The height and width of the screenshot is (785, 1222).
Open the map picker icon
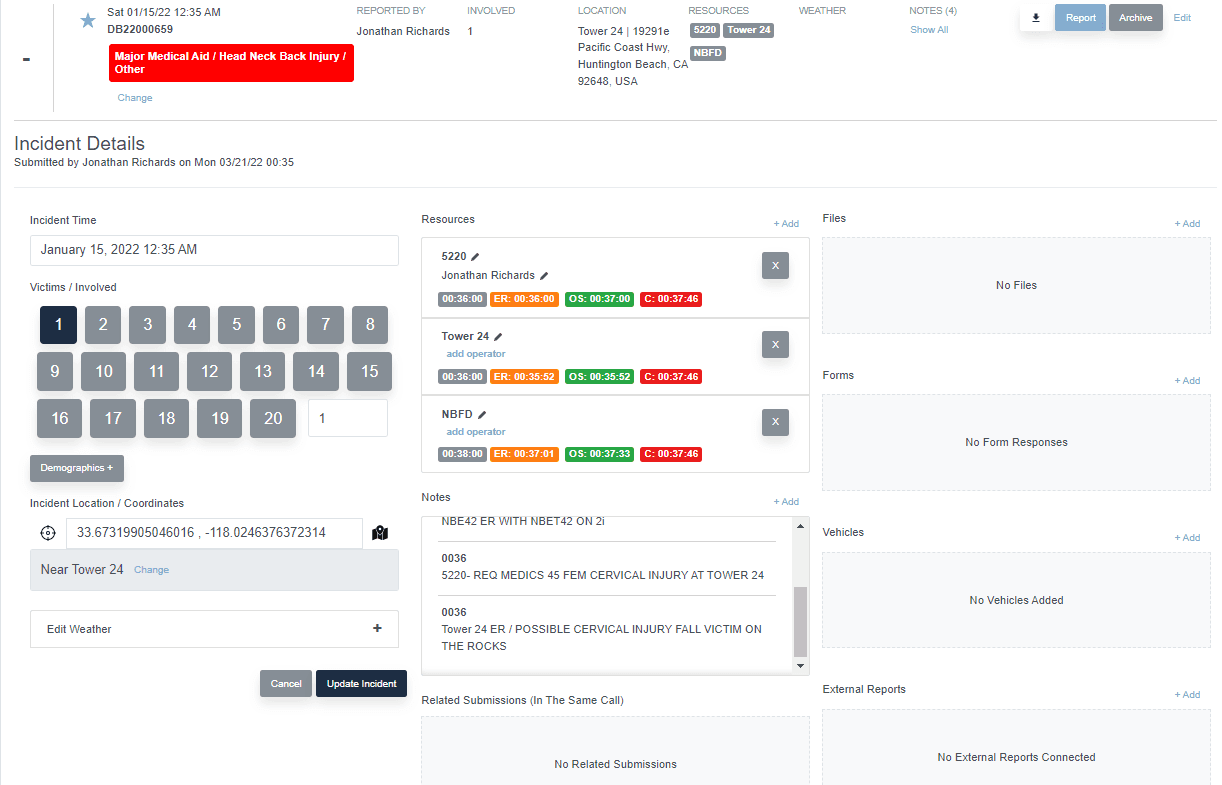380,533
